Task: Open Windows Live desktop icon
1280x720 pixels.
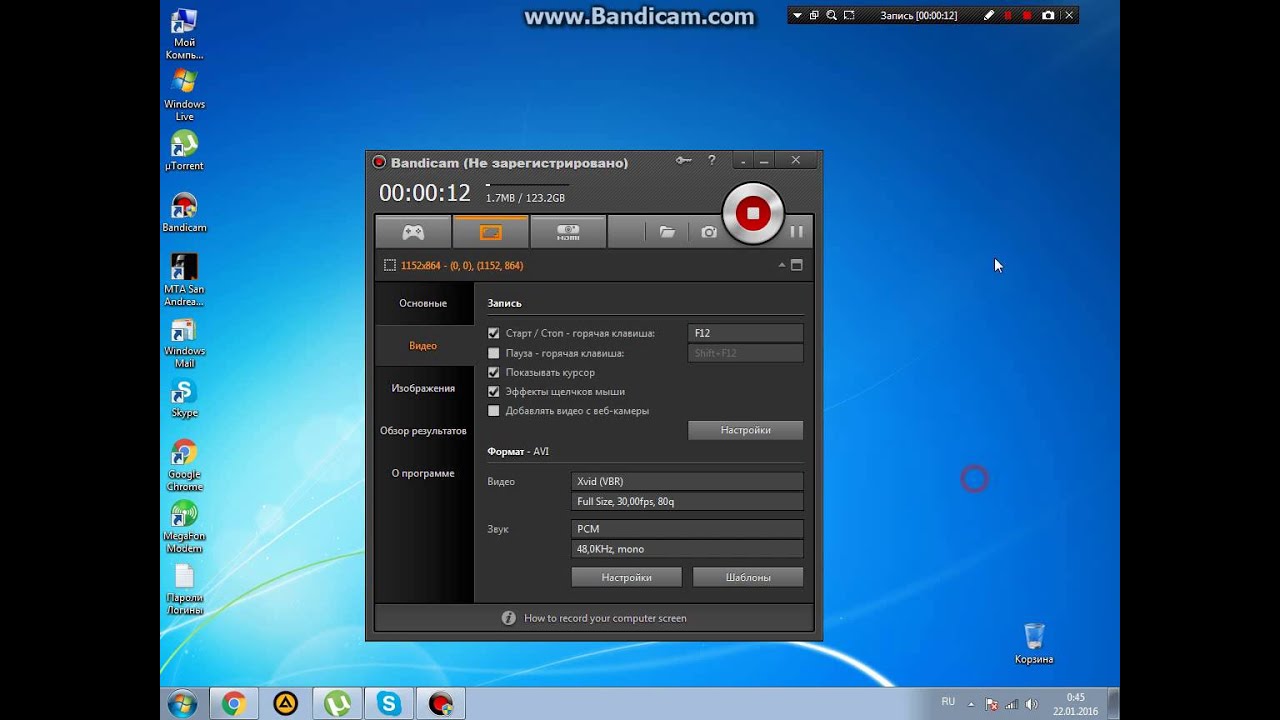Action: [184, 95]
